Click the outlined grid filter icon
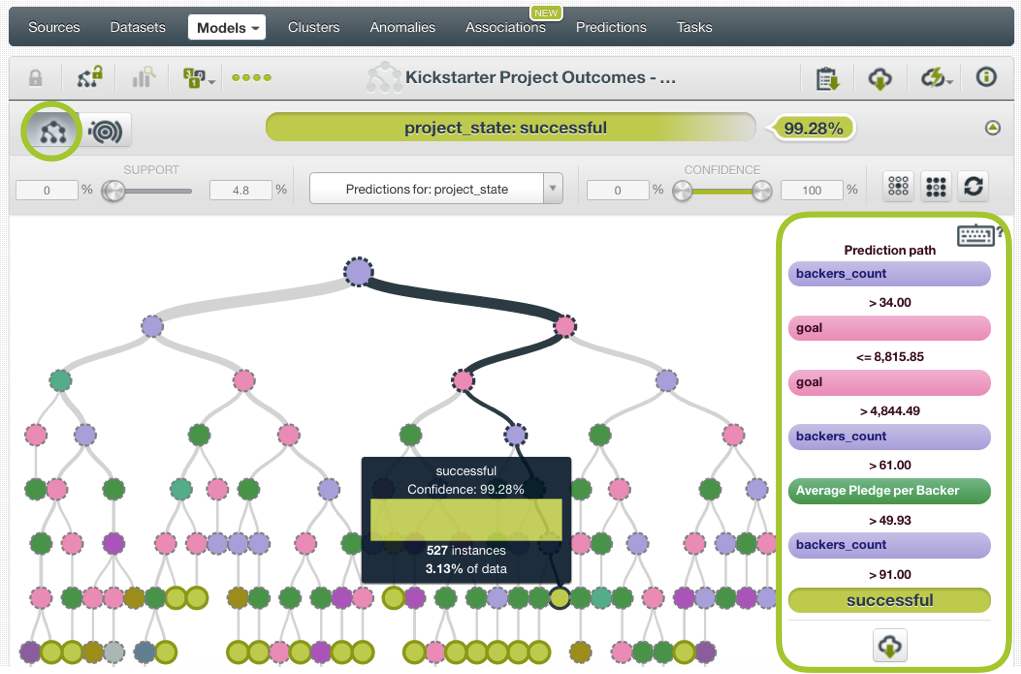Screen dimensions: 1021x674 coord(898,187)
